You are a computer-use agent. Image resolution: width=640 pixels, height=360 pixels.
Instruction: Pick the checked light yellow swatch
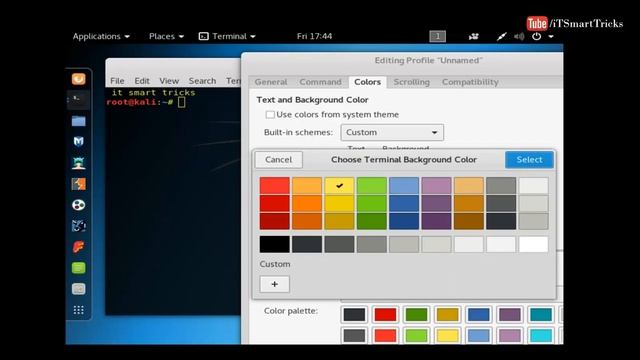[339, 185]
